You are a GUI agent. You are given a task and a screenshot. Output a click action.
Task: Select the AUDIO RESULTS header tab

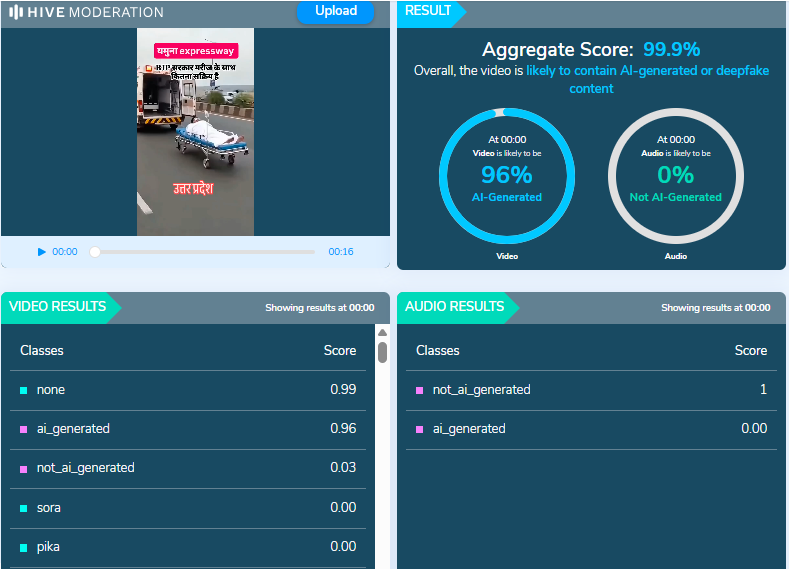455,307
